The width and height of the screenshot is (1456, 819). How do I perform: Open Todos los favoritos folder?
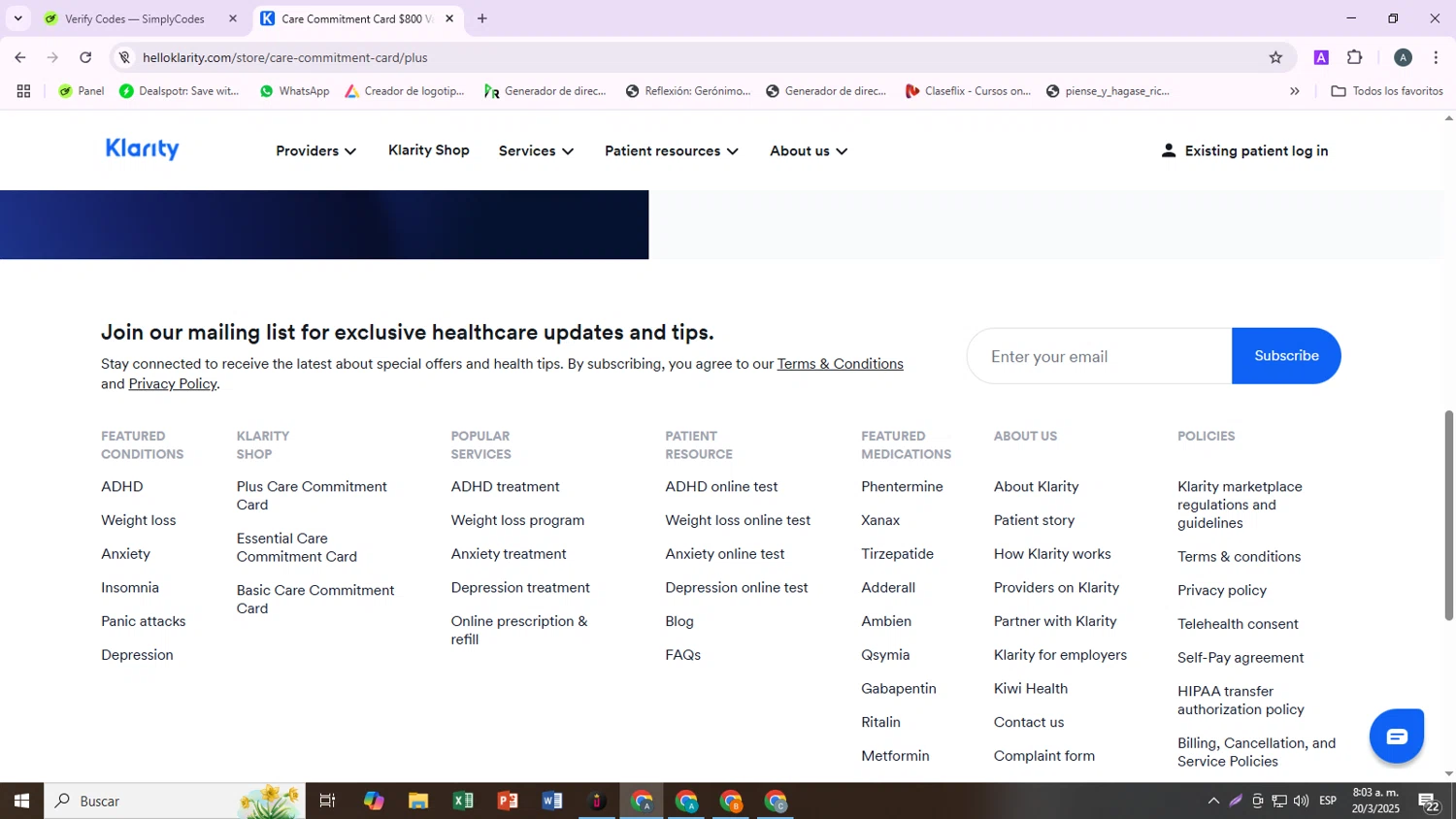1387,91
